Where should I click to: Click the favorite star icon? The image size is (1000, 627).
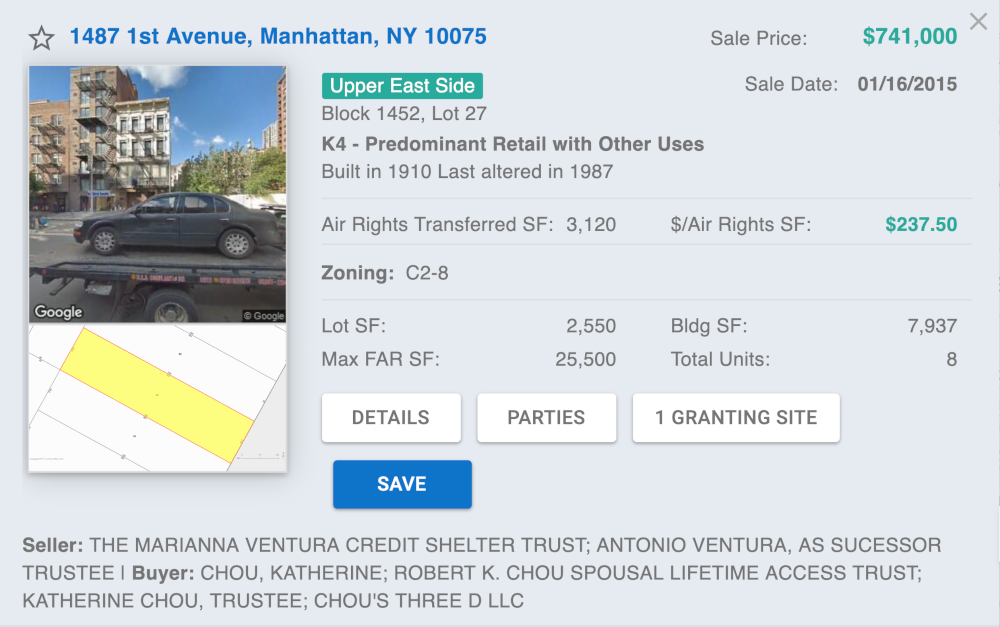(x=41, y=38)
